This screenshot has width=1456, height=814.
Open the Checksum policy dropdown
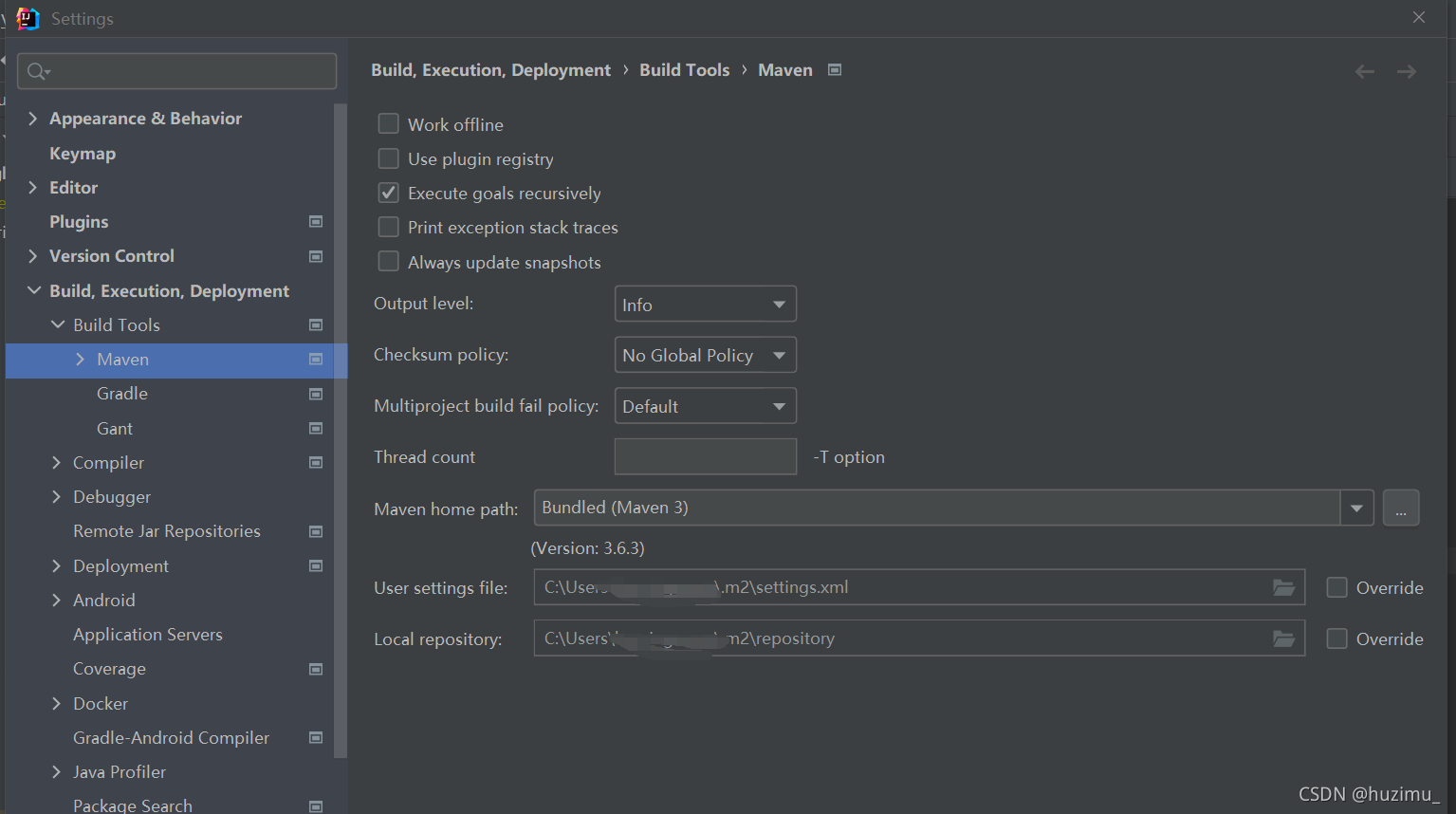point(705,355)
